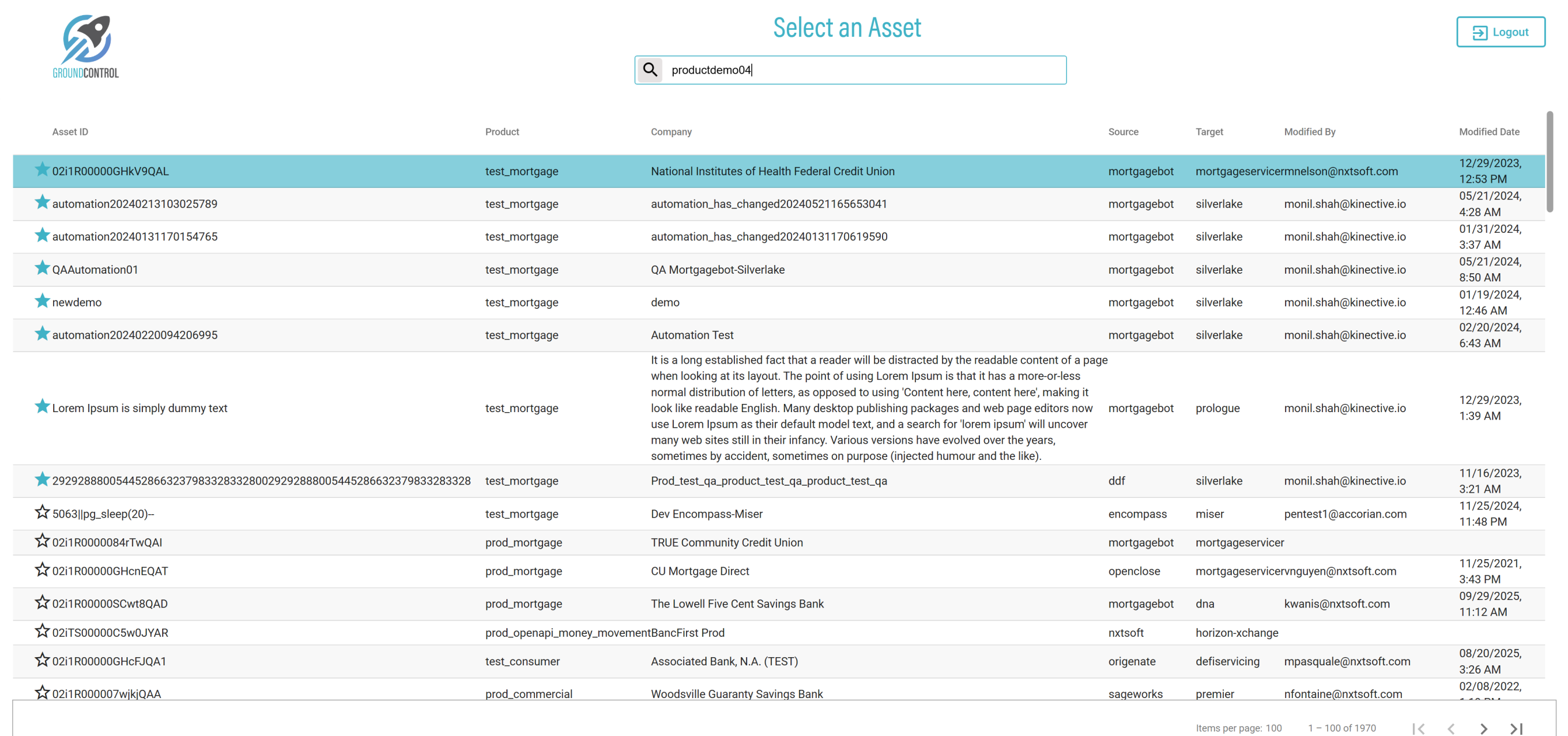Click the vertical scrollbar thumb

click(x=1550, y=162)
